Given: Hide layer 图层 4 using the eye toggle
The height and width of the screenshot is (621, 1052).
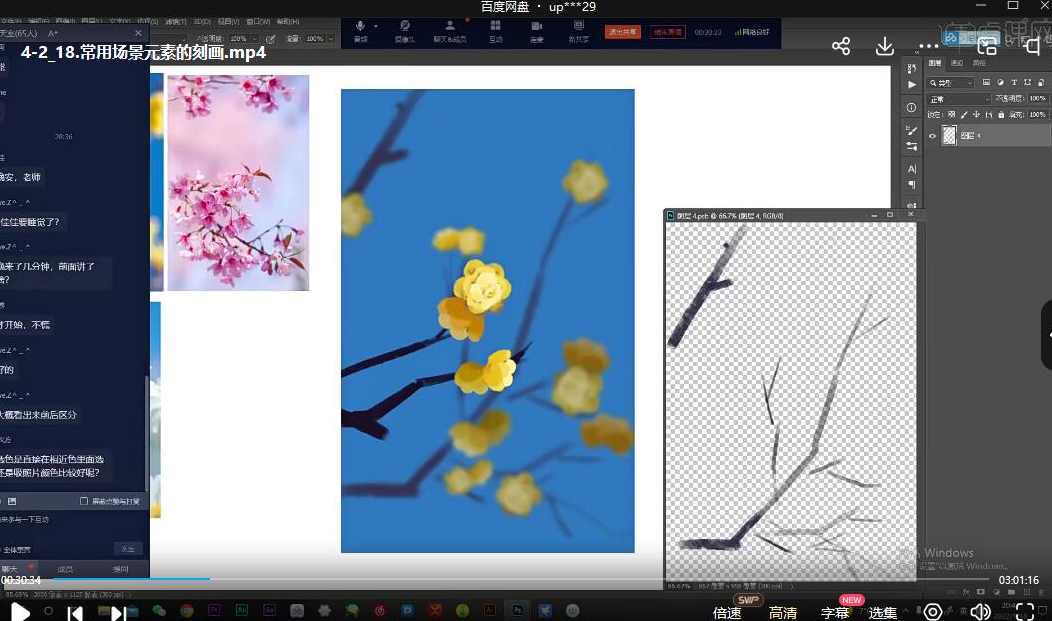Looking at the screenshot, I should [932, 135].
